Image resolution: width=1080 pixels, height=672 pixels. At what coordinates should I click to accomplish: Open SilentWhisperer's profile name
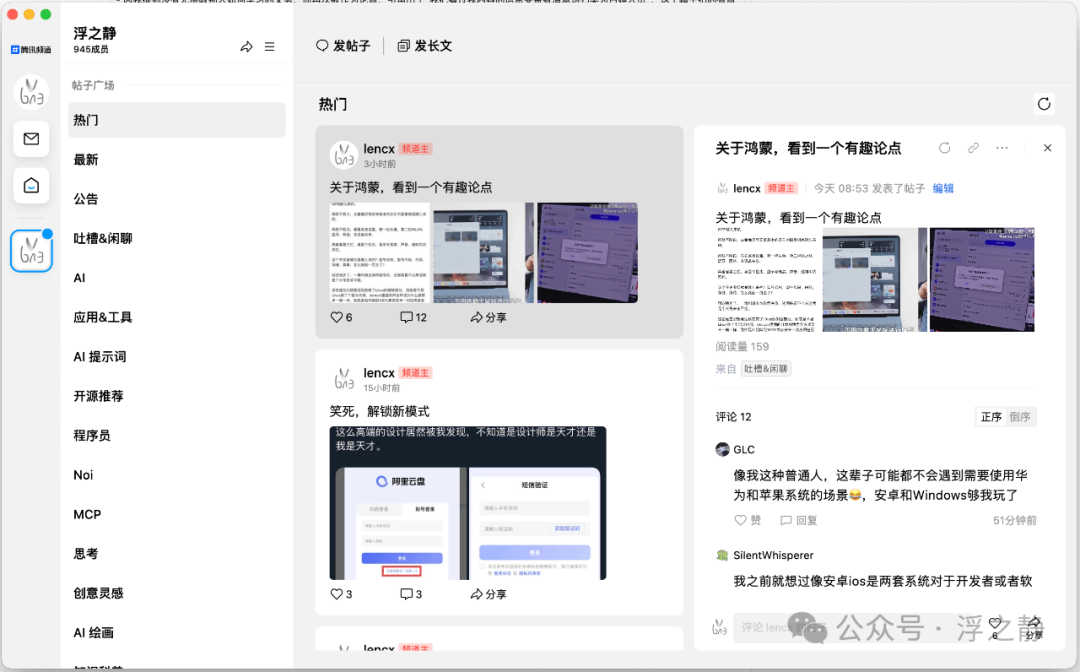coord(773,555)
